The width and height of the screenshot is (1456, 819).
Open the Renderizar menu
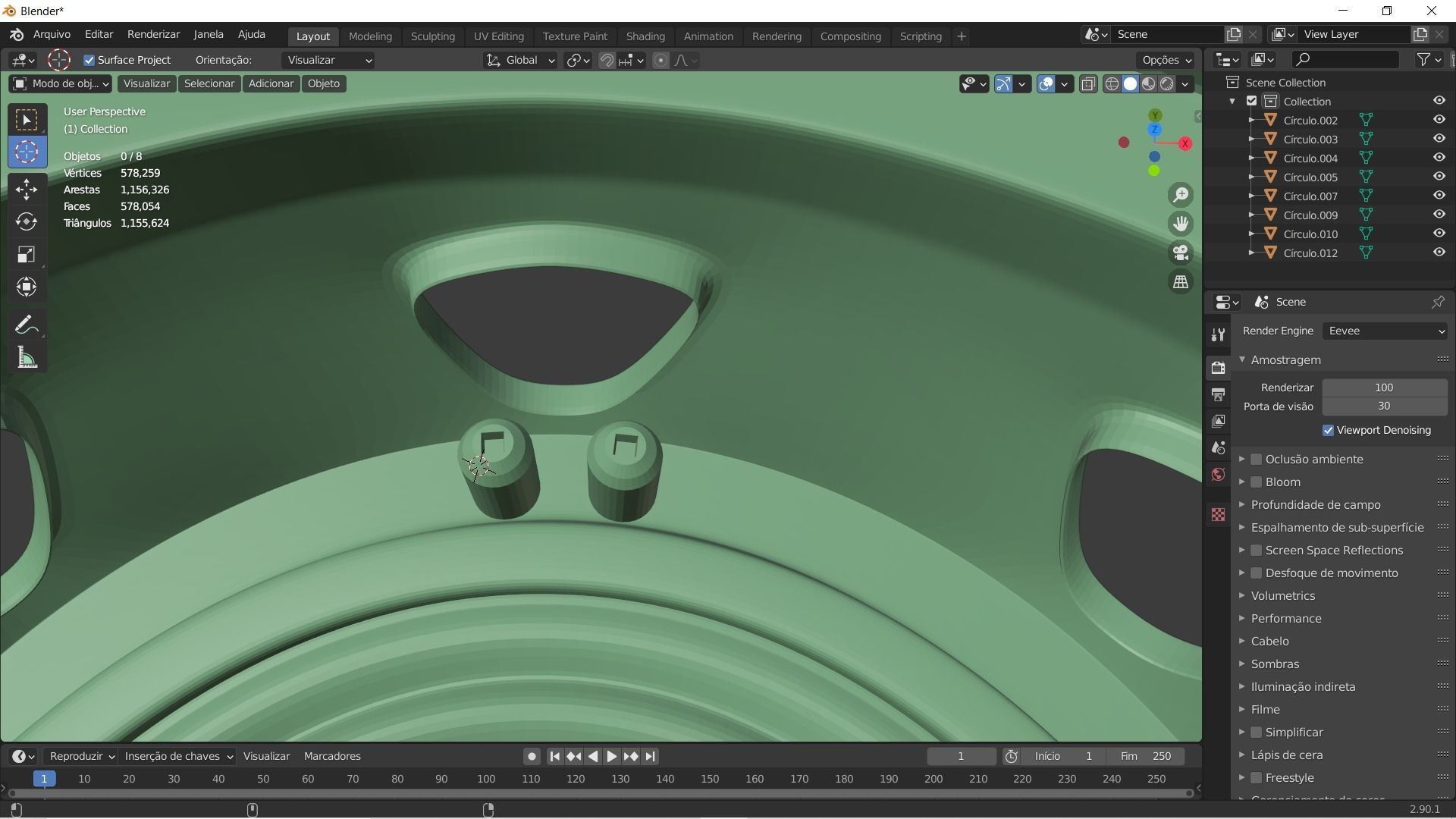coord(153,34)
